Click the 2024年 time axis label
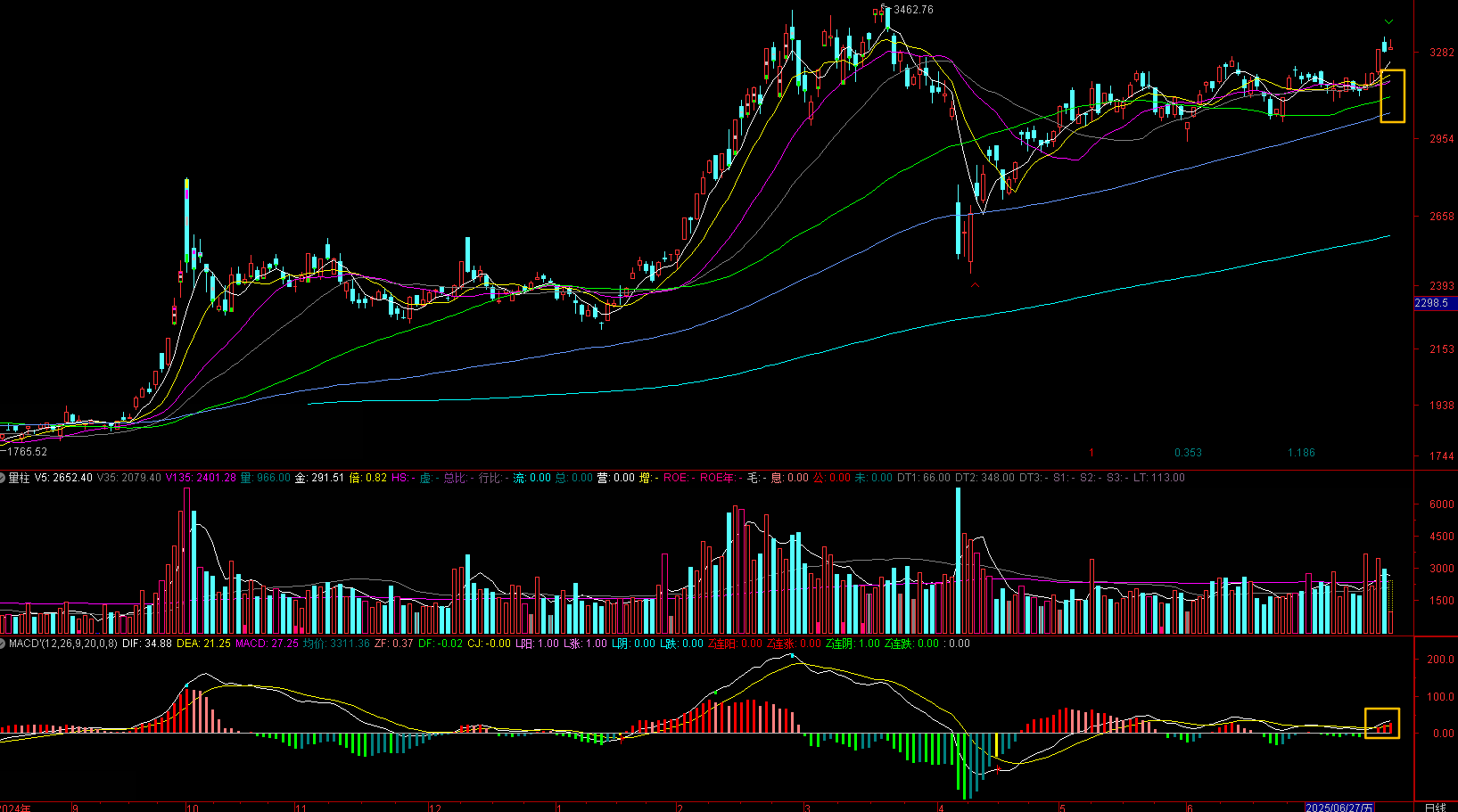This screenshot has width=1458, height=812. 15,808
